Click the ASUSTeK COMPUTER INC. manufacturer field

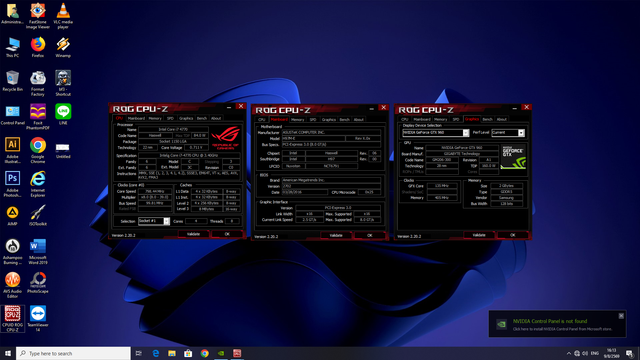331,133
